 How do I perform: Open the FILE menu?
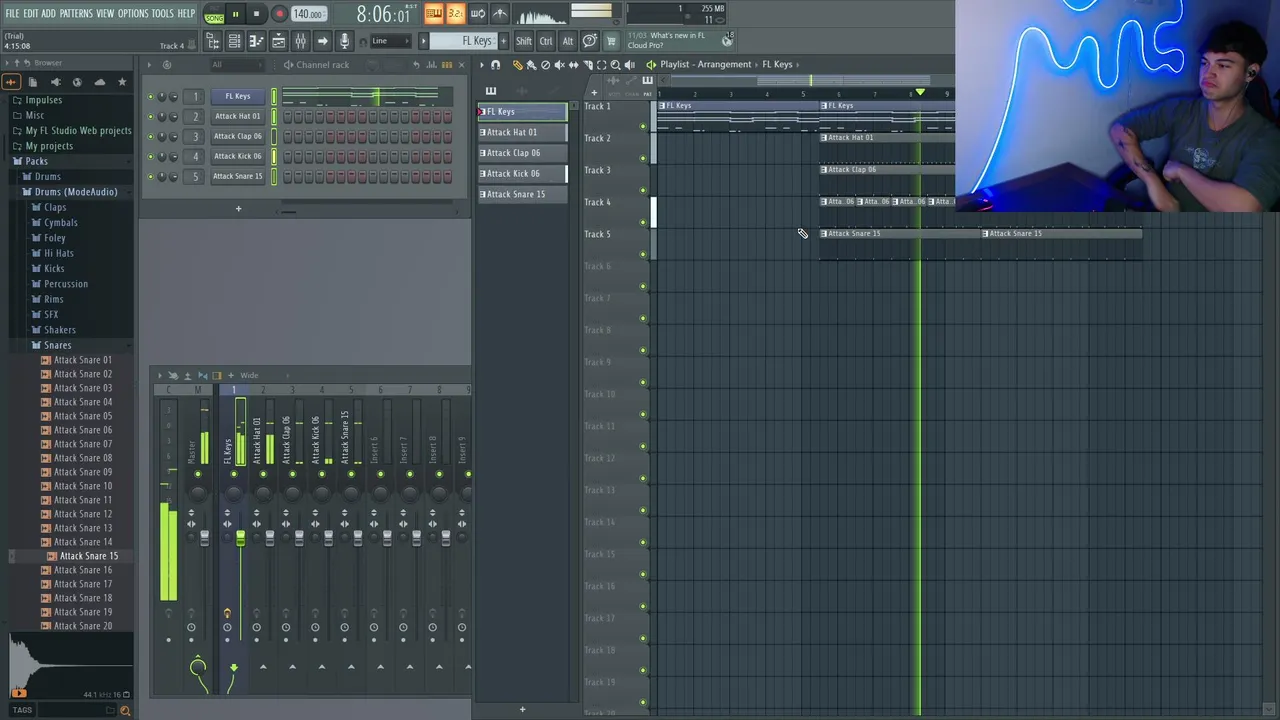click(12, 13)
